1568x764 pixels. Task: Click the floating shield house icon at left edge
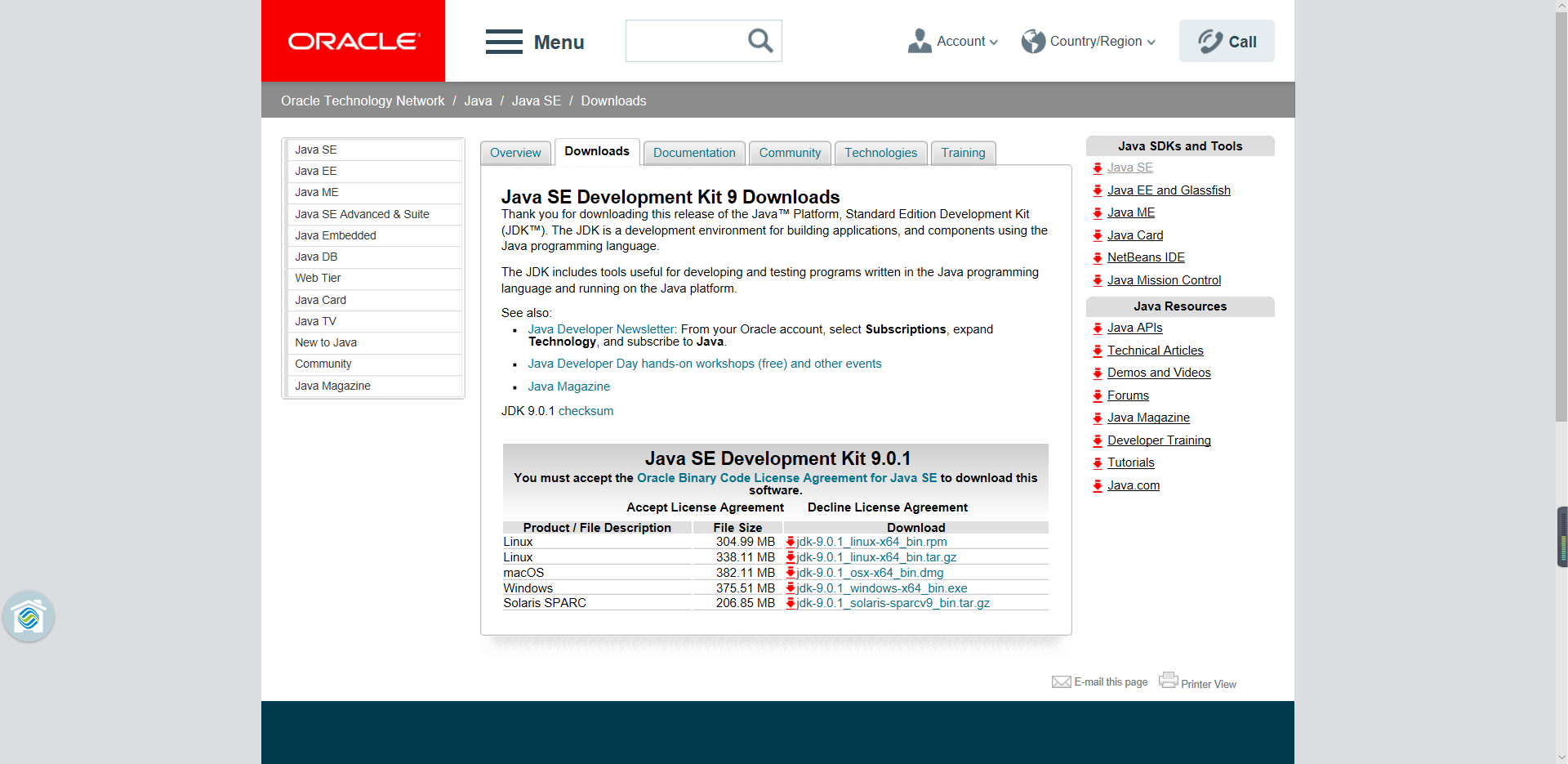point(29,616)
